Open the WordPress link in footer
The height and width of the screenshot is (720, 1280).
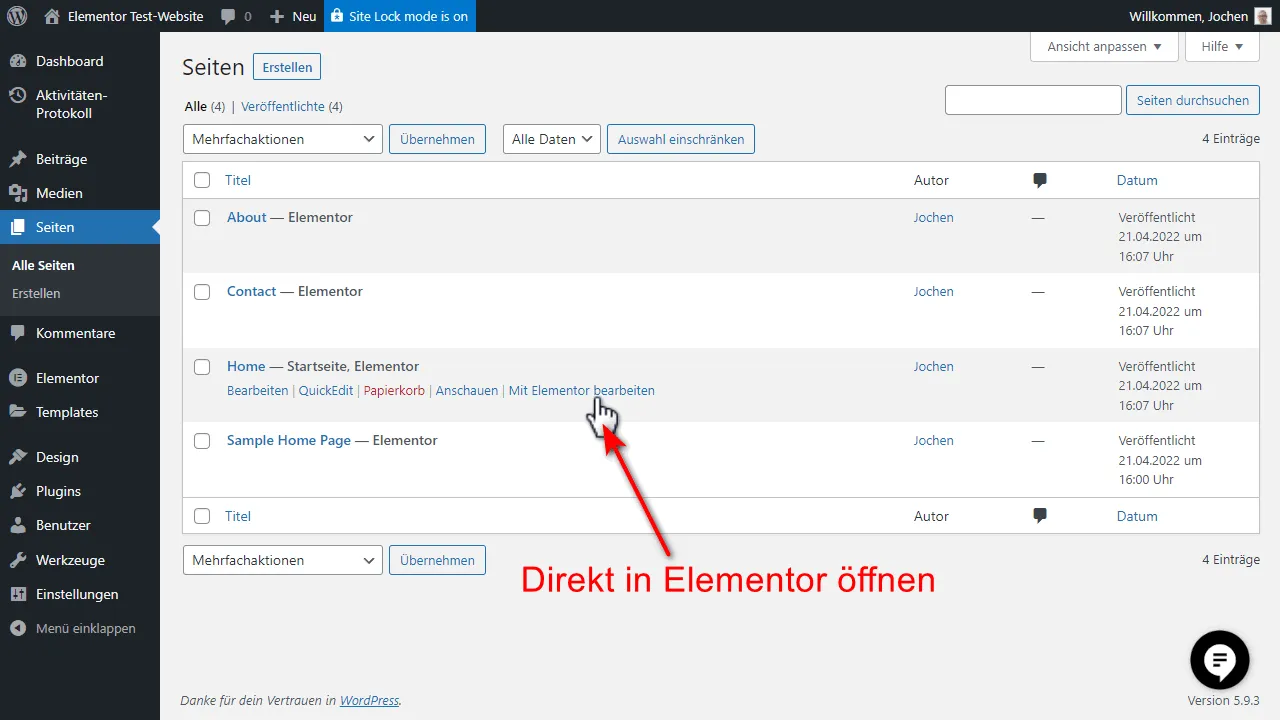click(369, 701)
